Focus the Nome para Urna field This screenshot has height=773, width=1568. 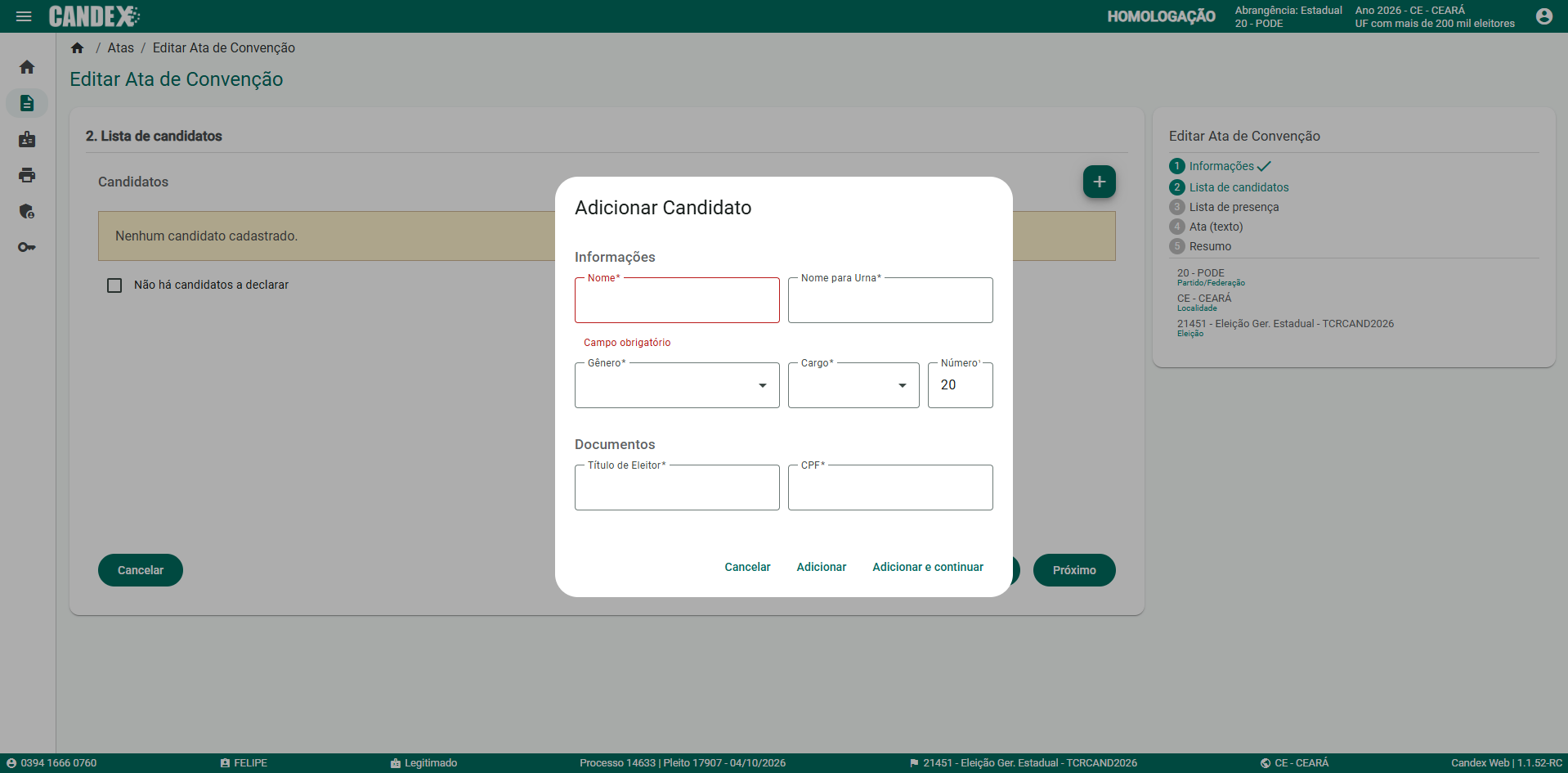coord(890,300)
